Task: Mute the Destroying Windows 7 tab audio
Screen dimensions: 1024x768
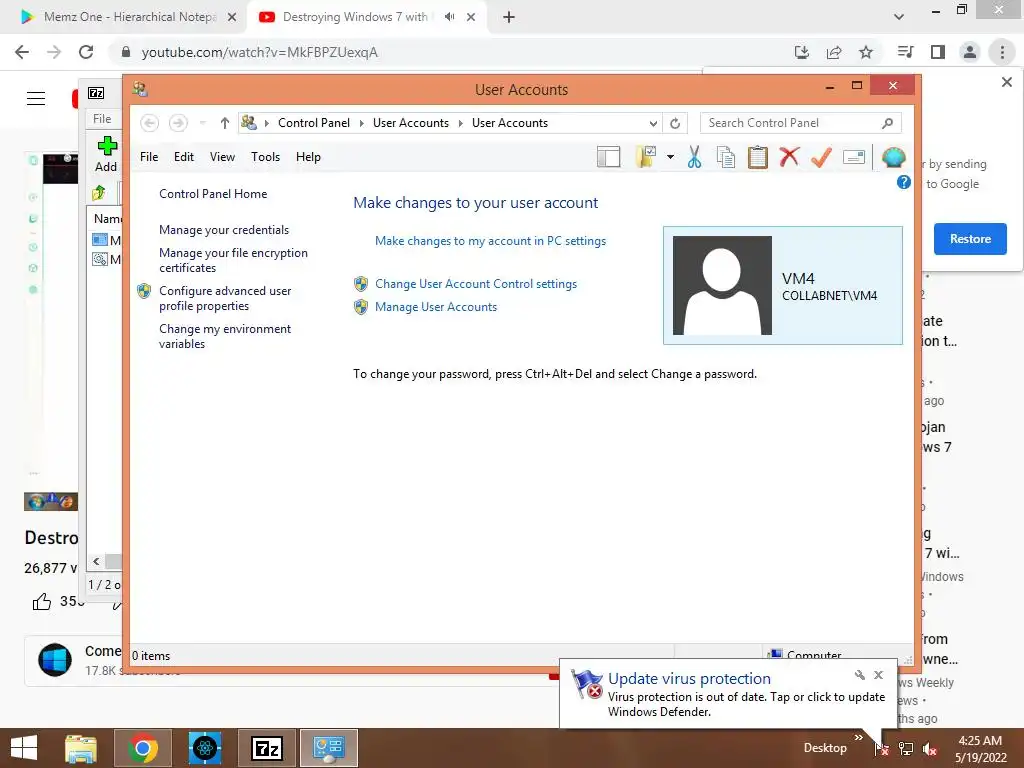Action: [449, 17]
